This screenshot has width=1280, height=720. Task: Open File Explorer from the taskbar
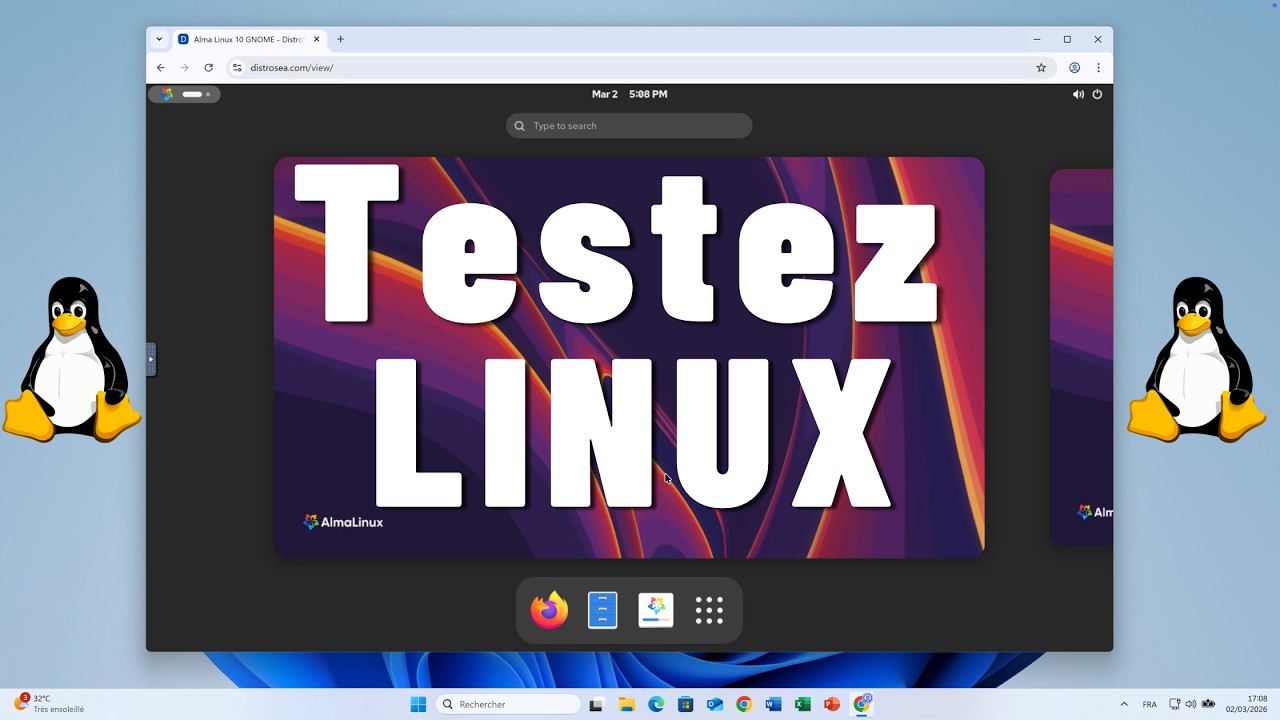click(x=626, y=704)
